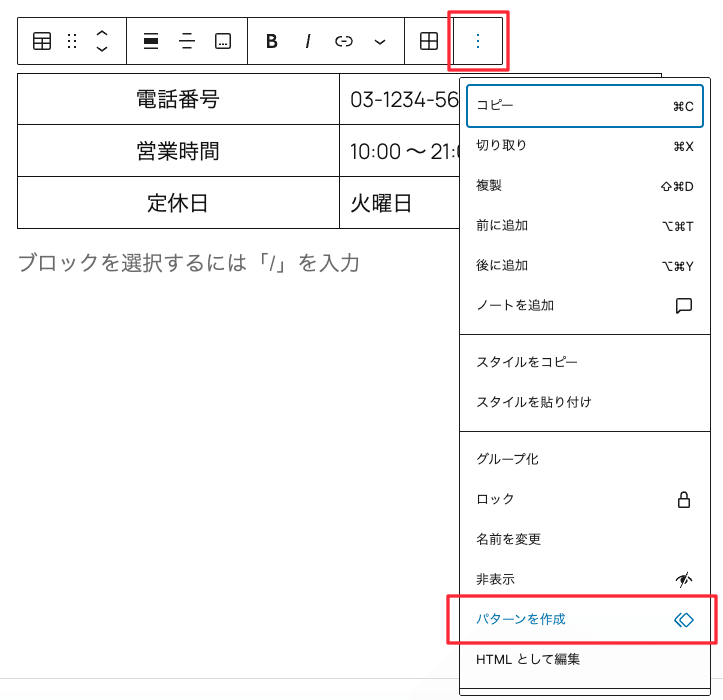Click the table block type icon
This screenshot has height=700, width=723.
[x=42, y=42]
